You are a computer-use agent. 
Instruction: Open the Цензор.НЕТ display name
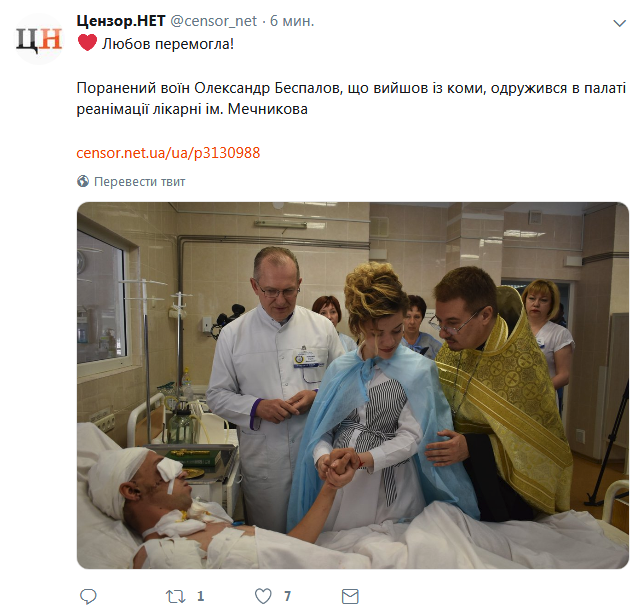point(121,21)
